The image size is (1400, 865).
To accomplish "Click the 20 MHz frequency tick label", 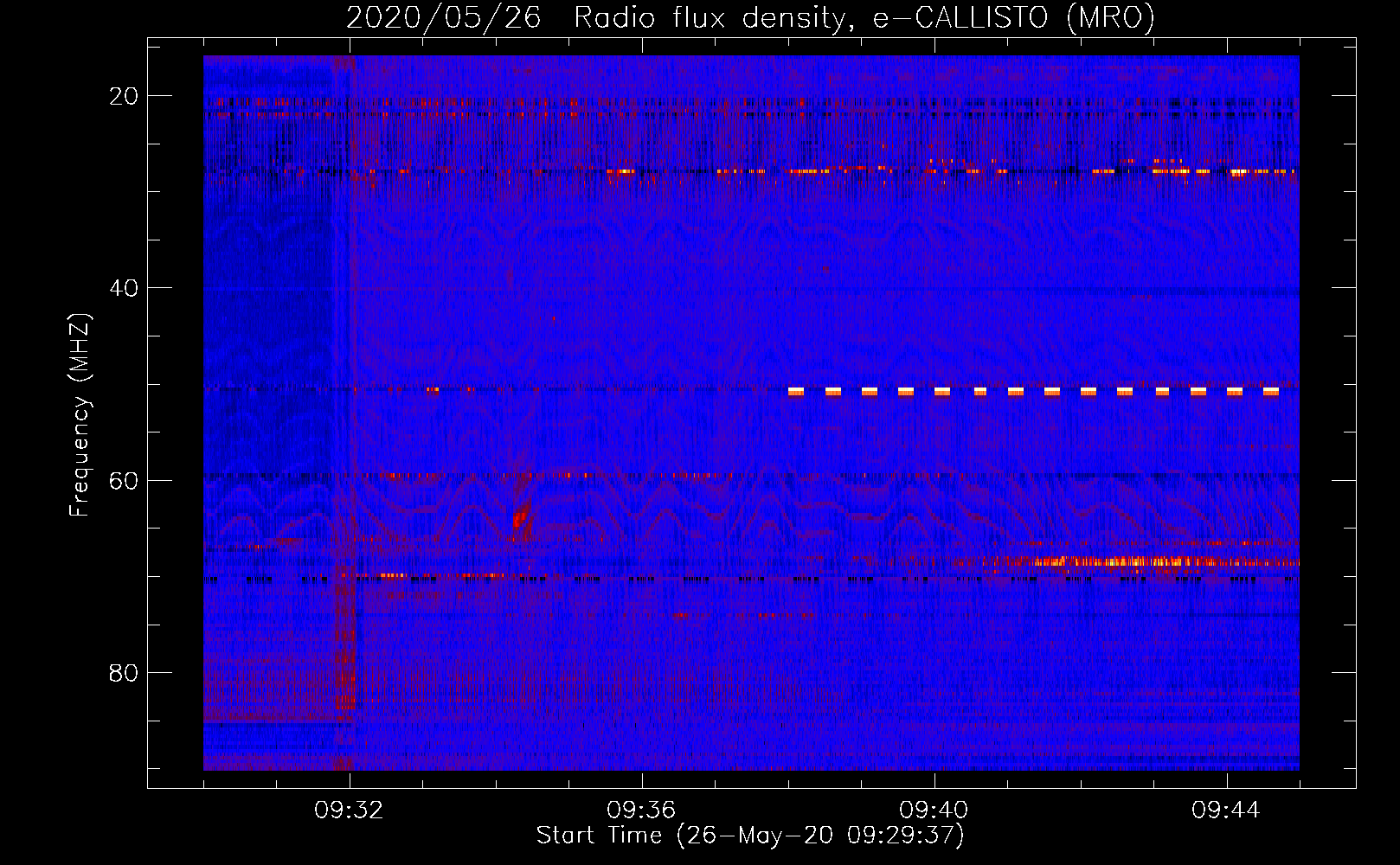I will tap(124, 96).
